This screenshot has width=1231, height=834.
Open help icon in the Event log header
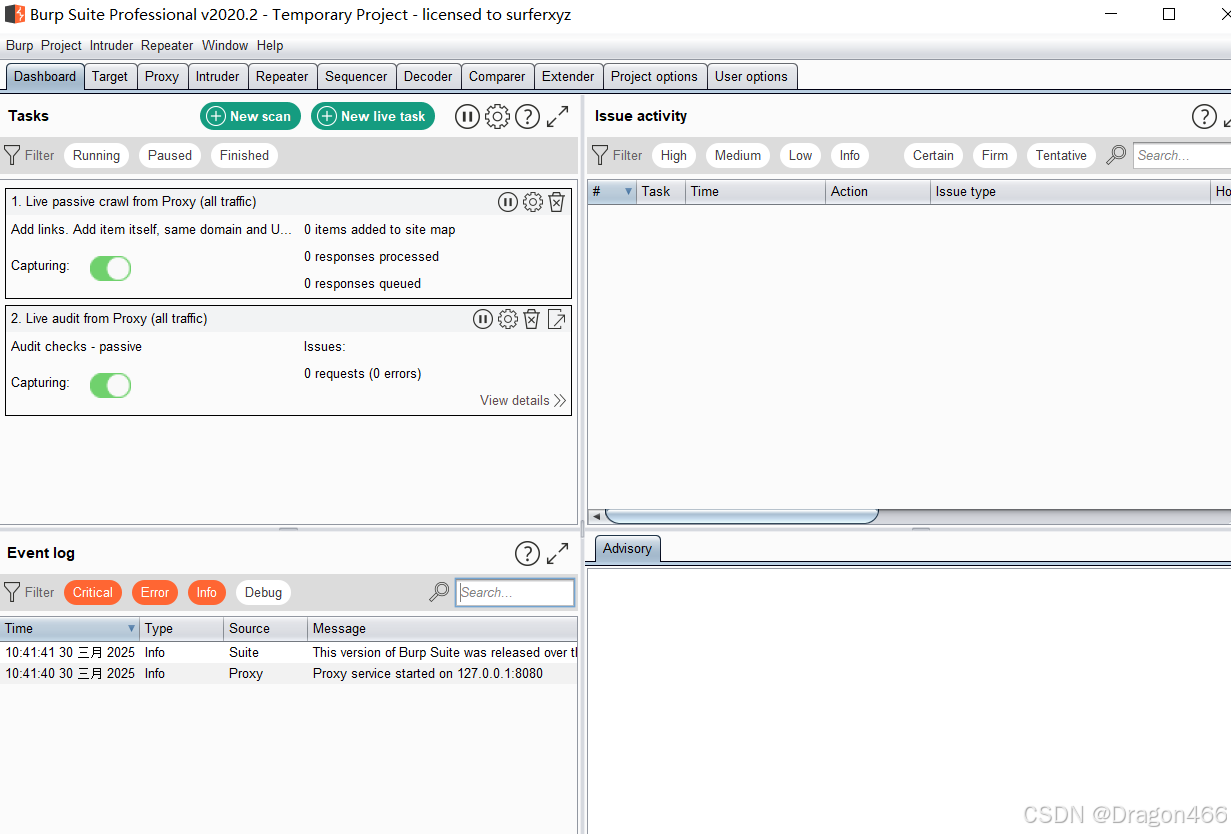pyautogui.click(x=527, y=553)
